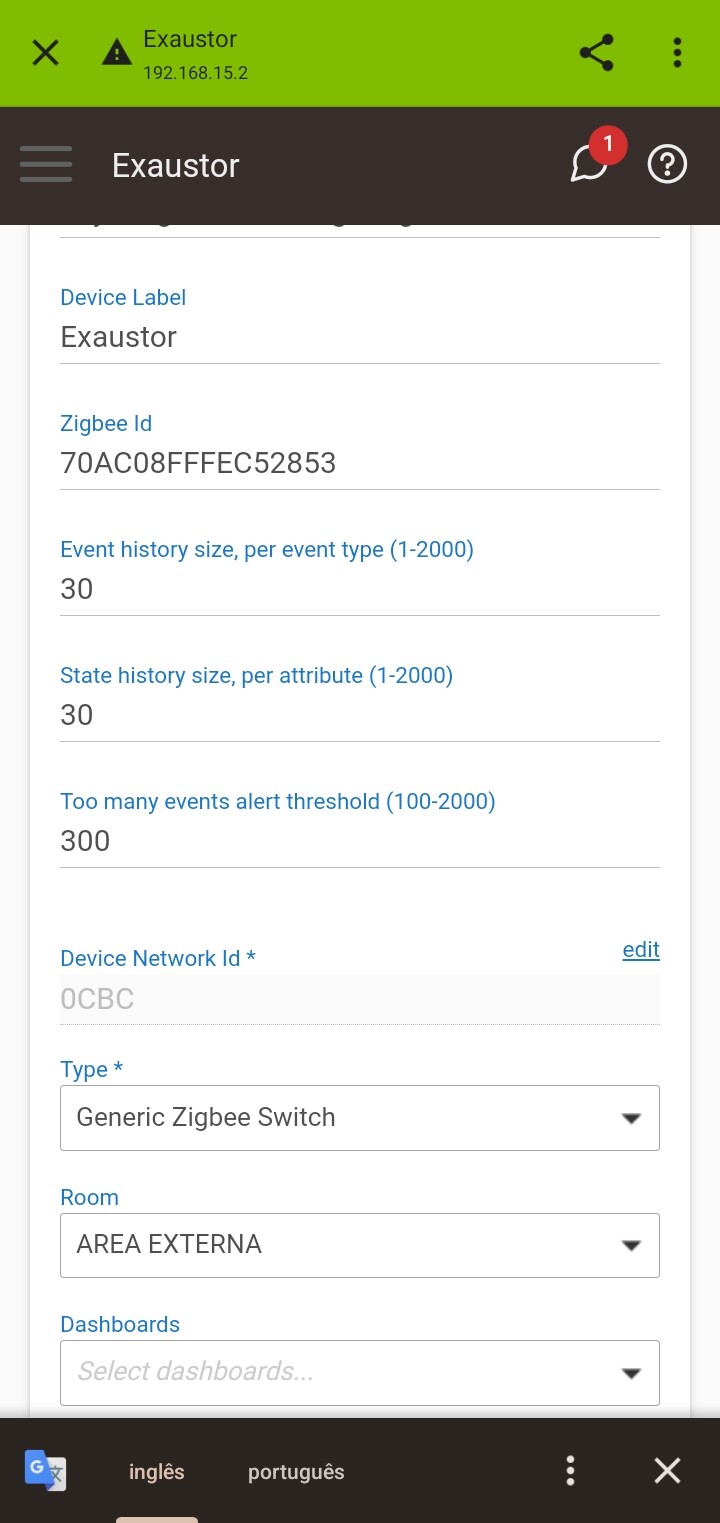Edit the Too many events alert threshold
The width and height of the screenshot is (720, 1523).
pos(360,842)
